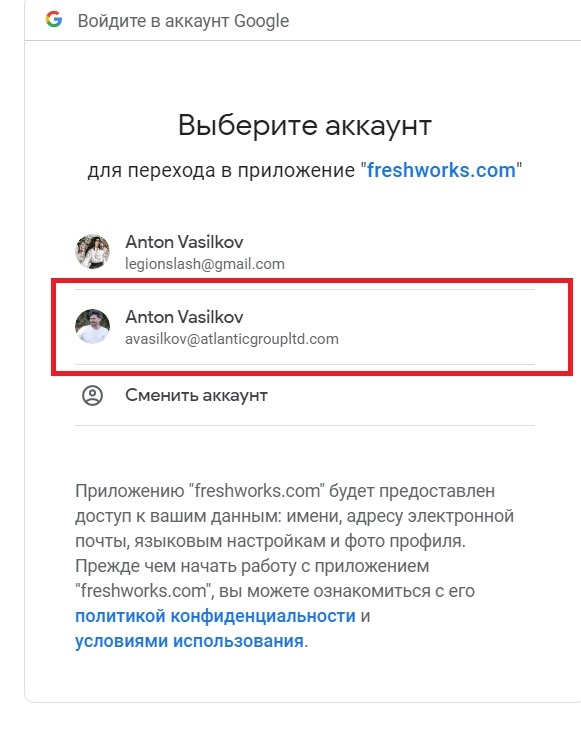The image size is (581, 732).
Task: Choose the legionslash@gmail.com email address
Action: (x=205, y=264)
